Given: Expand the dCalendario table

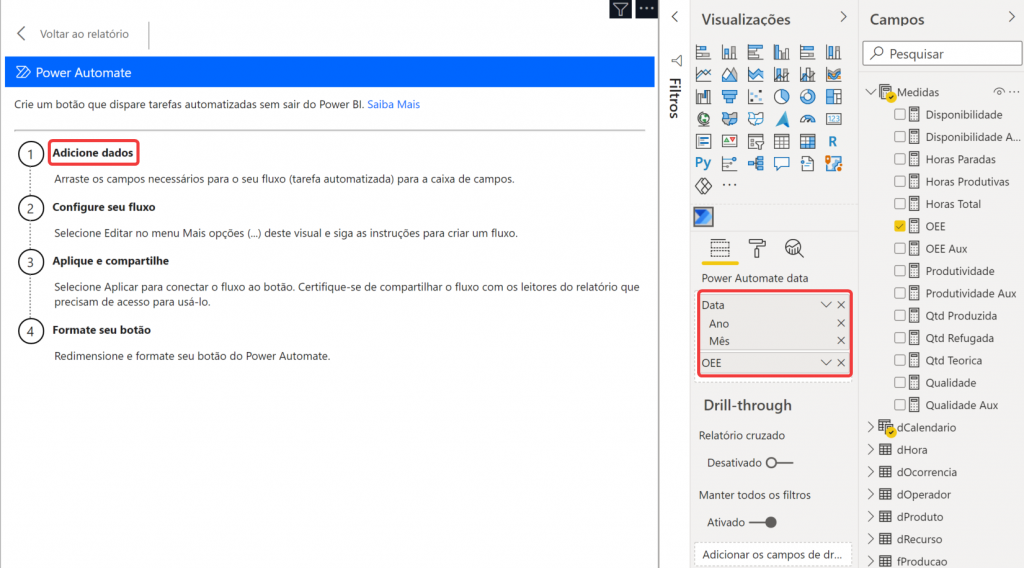Looking at the screenshot, I should click(870, 427).
